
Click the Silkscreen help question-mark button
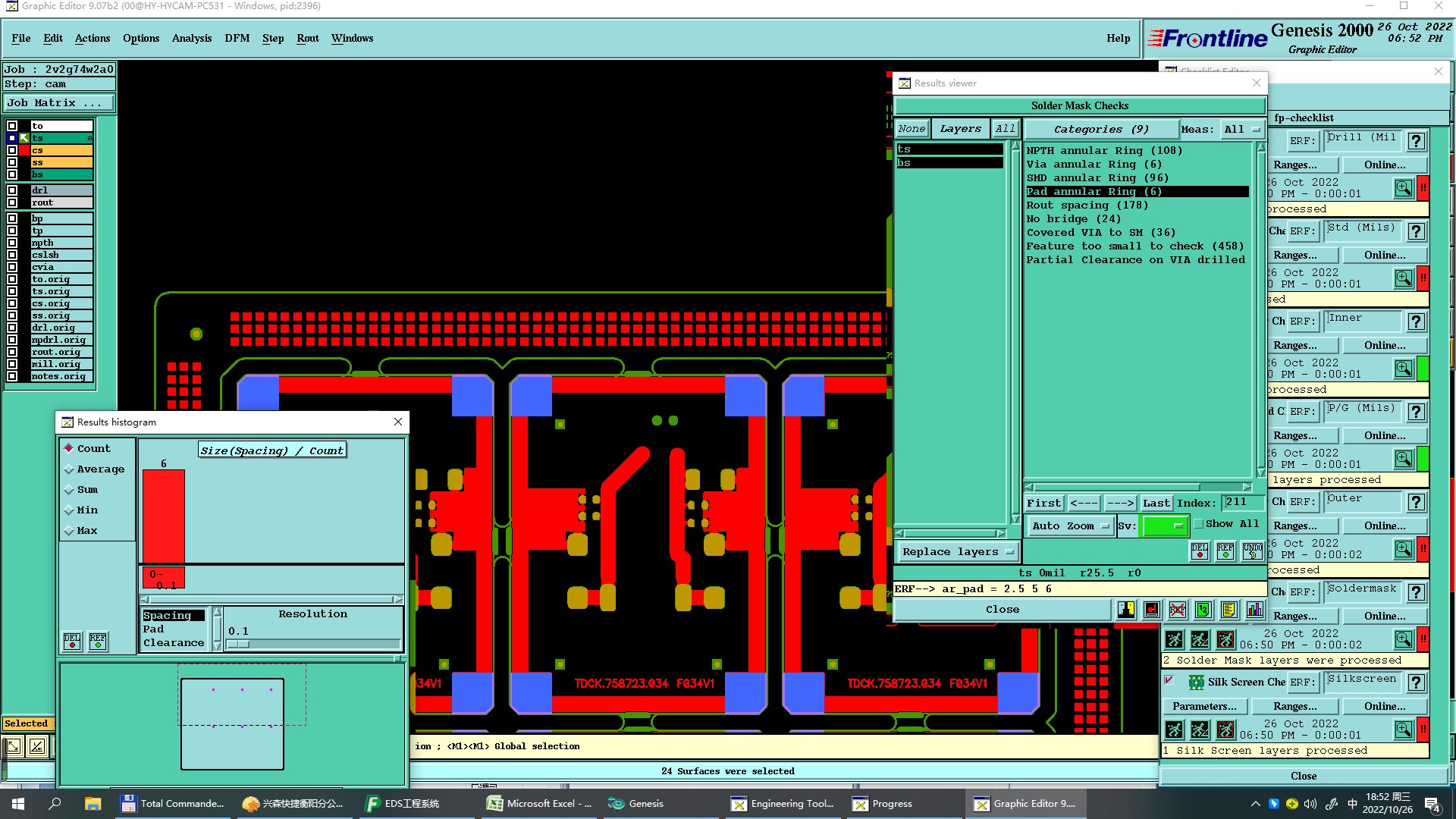click(x=1416, y=682)
